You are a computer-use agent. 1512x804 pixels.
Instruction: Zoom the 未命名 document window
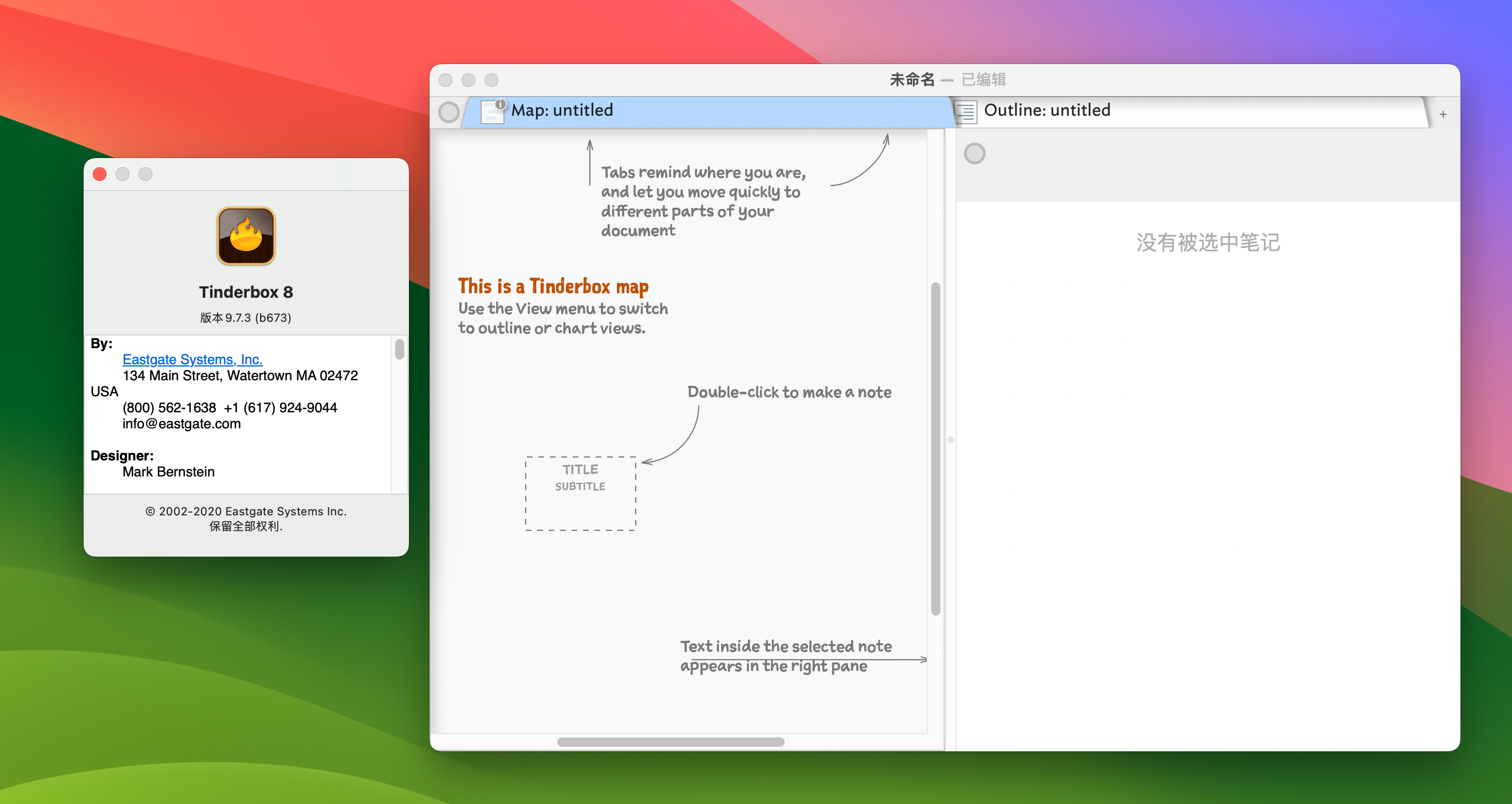(x=491, y=80)
